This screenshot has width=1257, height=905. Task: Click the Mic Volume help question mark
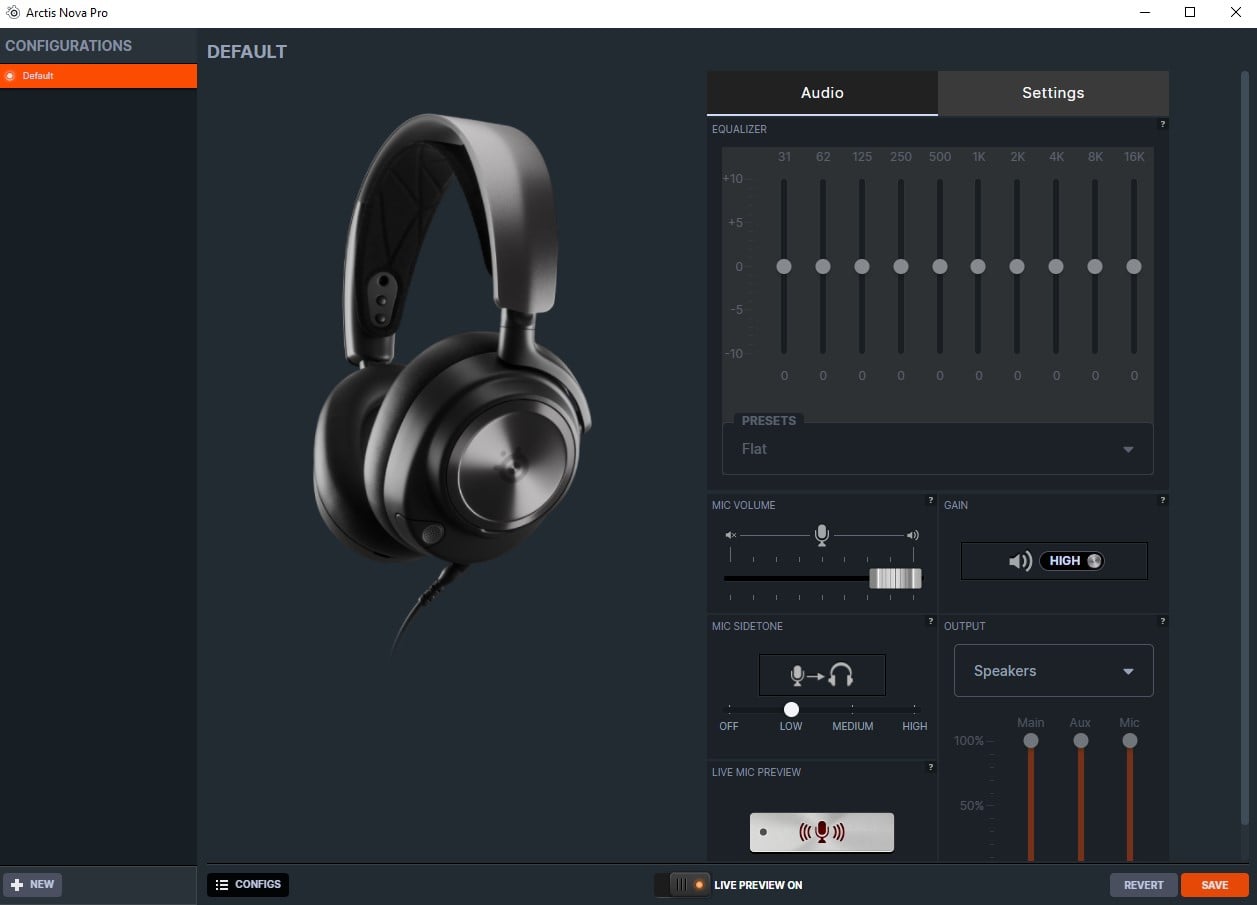tap(931, 500)
